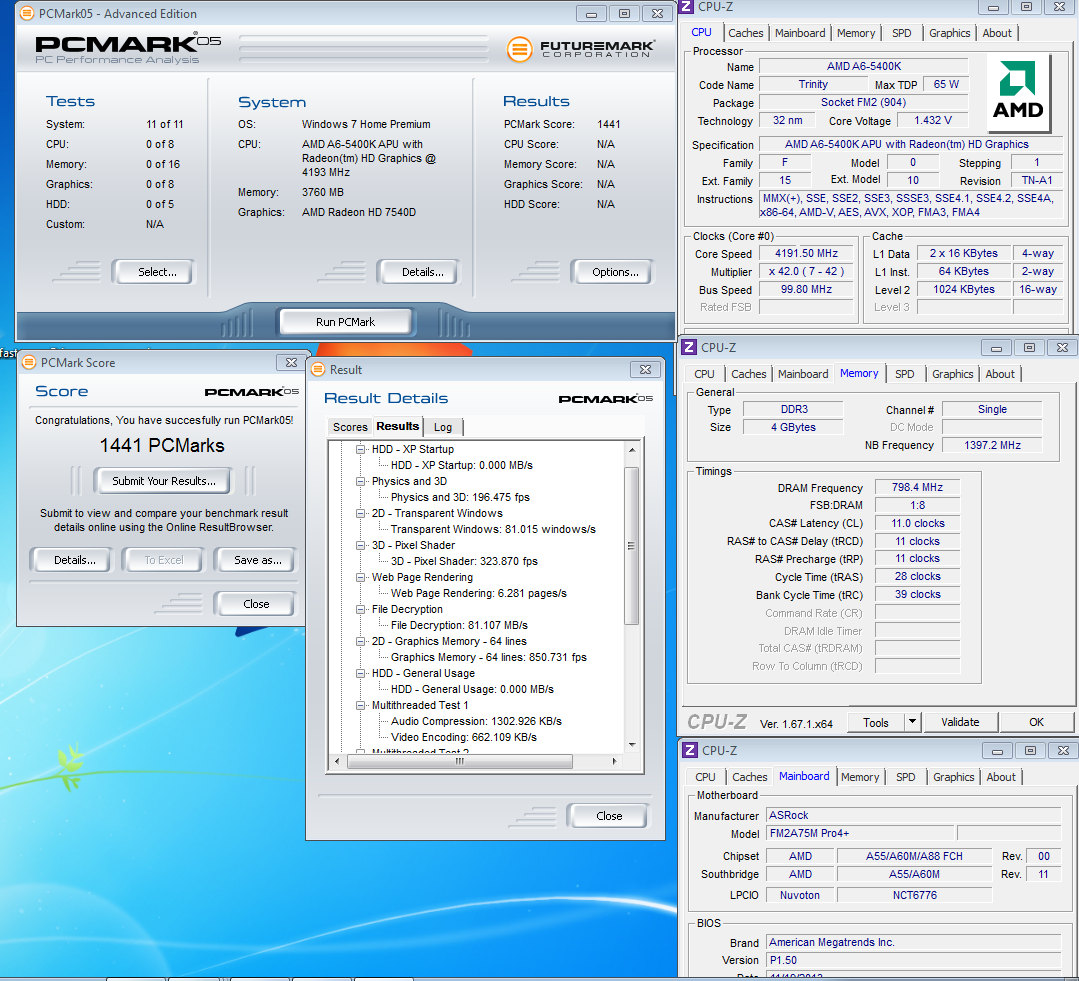
Task: Click the Run PCMark button
Action: tap(345, 321)
